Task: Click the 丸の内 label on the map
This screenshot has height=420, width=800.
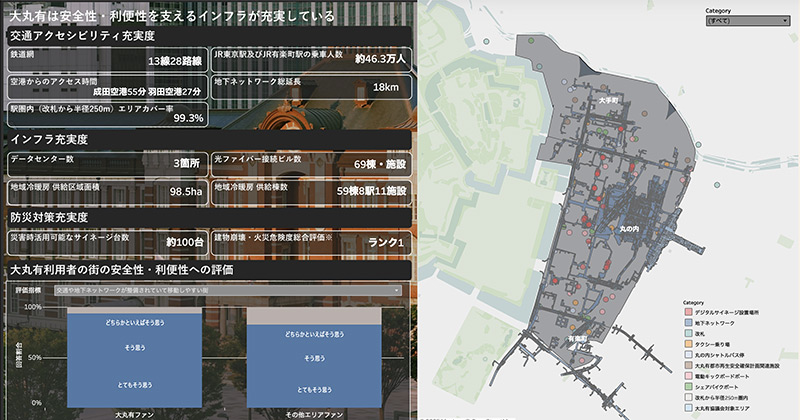Action: click(631, 230)
